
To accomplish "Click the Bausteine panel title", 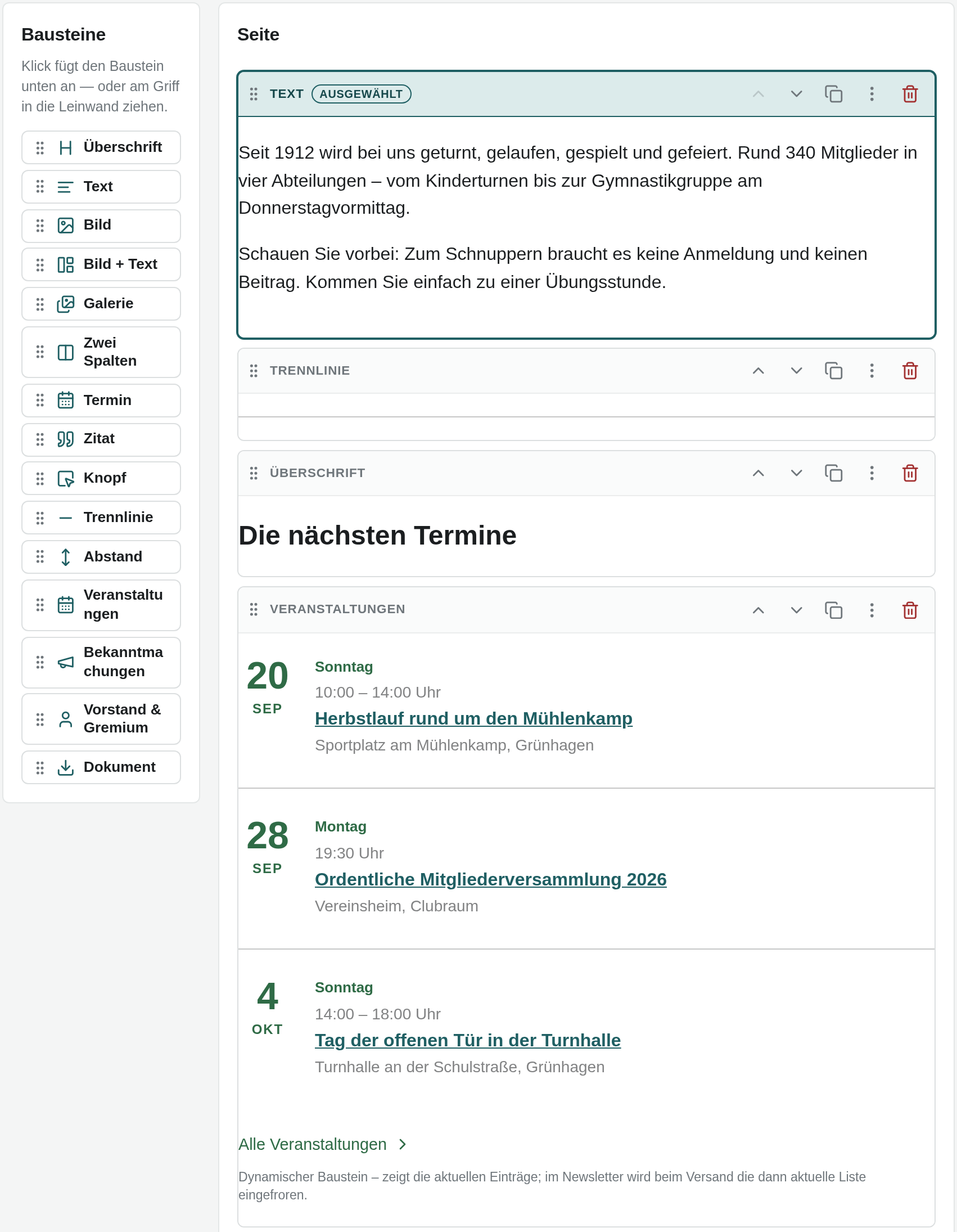I will tap(64, 34).
